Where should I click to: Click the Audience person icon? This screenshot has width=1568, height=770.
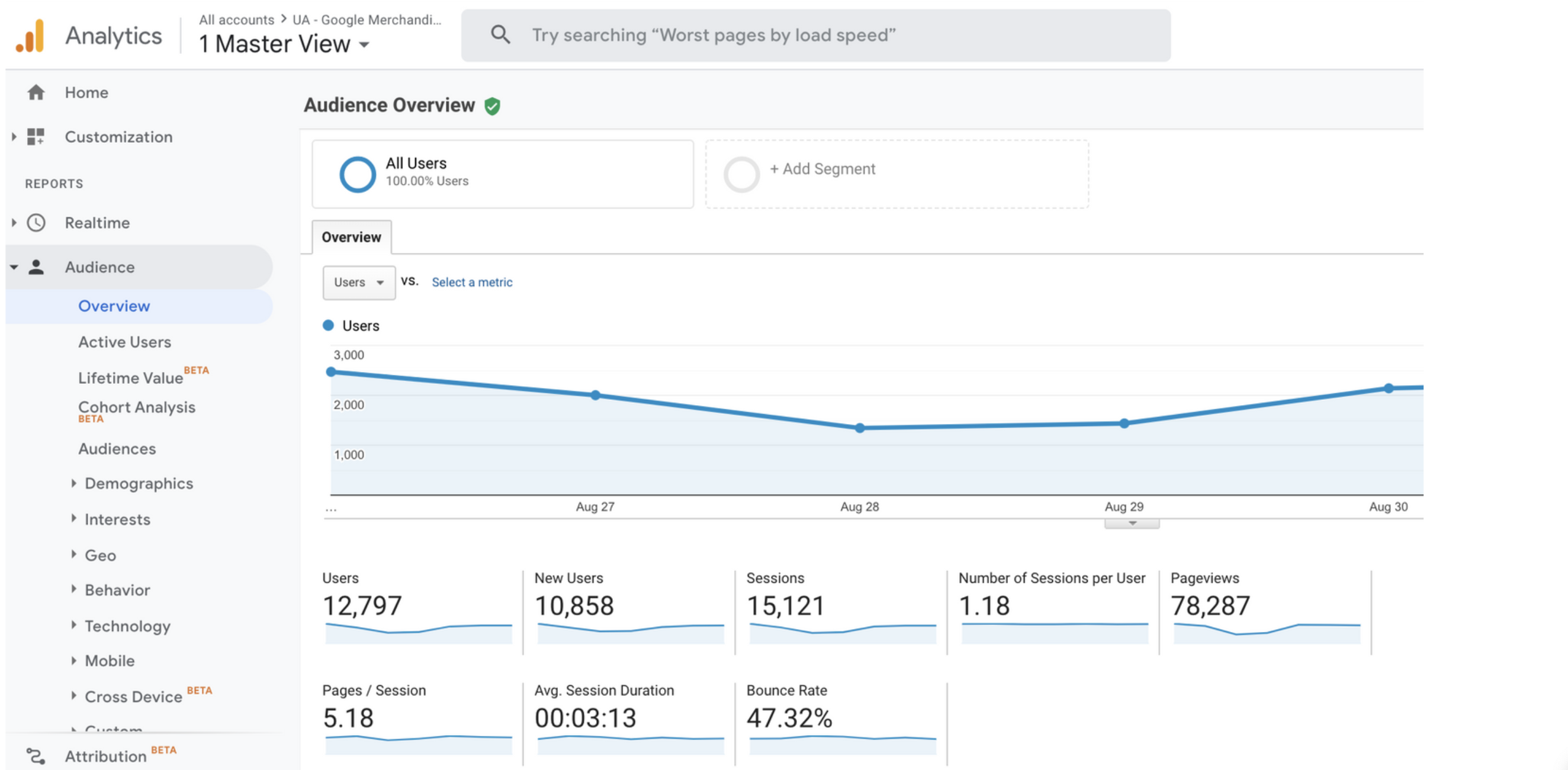pyautogui.click(x=36, y=267)
